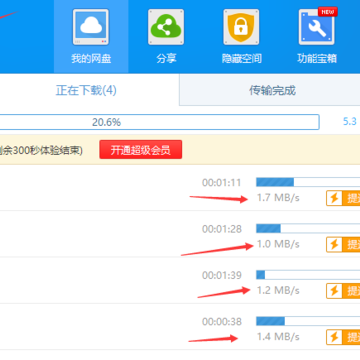This screenshot has height=360, width=360.
Task: Click the progress bar for download 00:00:38
Action: 308,321
